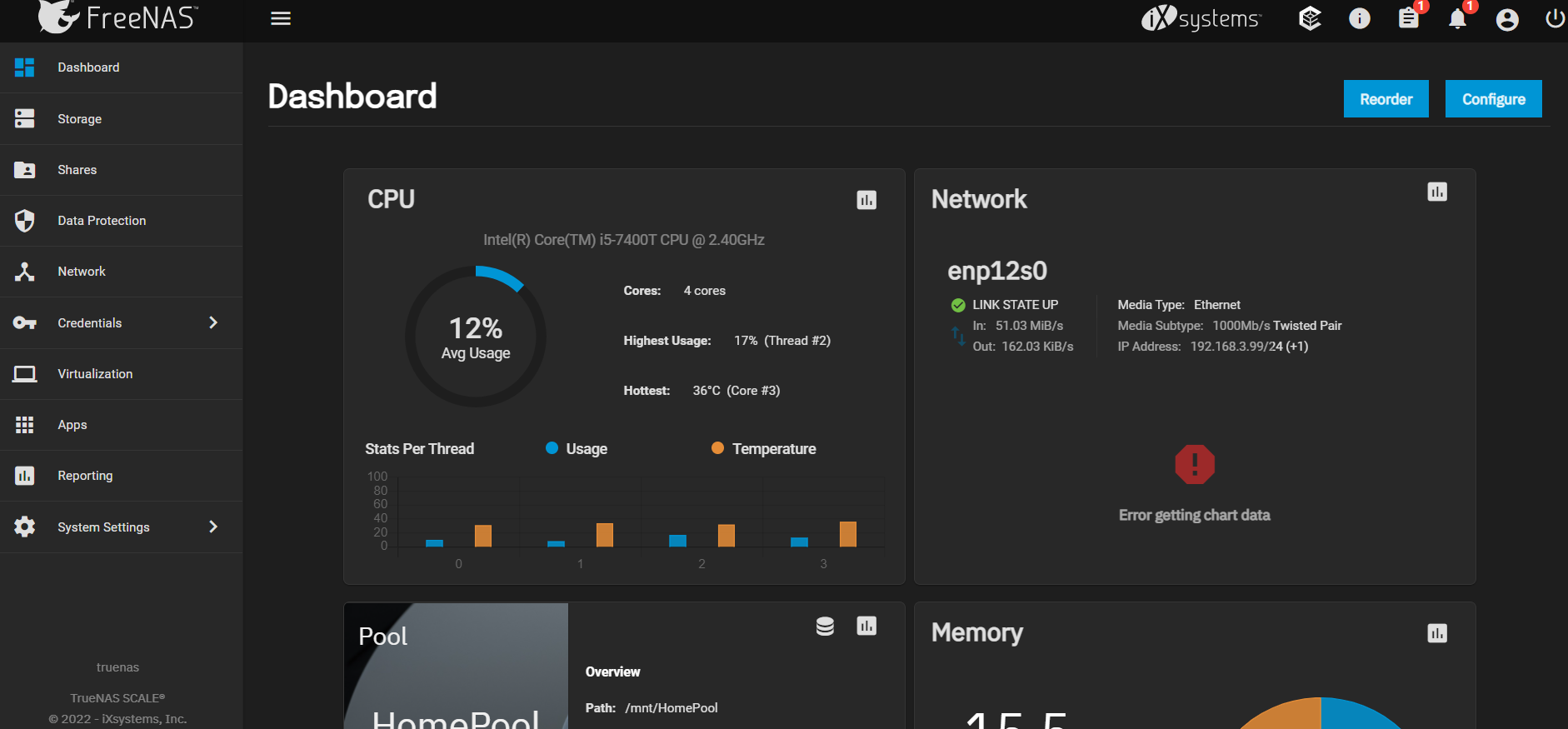Viewport: 1568px width, 729px height.
Task: Click the truenas hostname text
Action: tap(117, 667)
